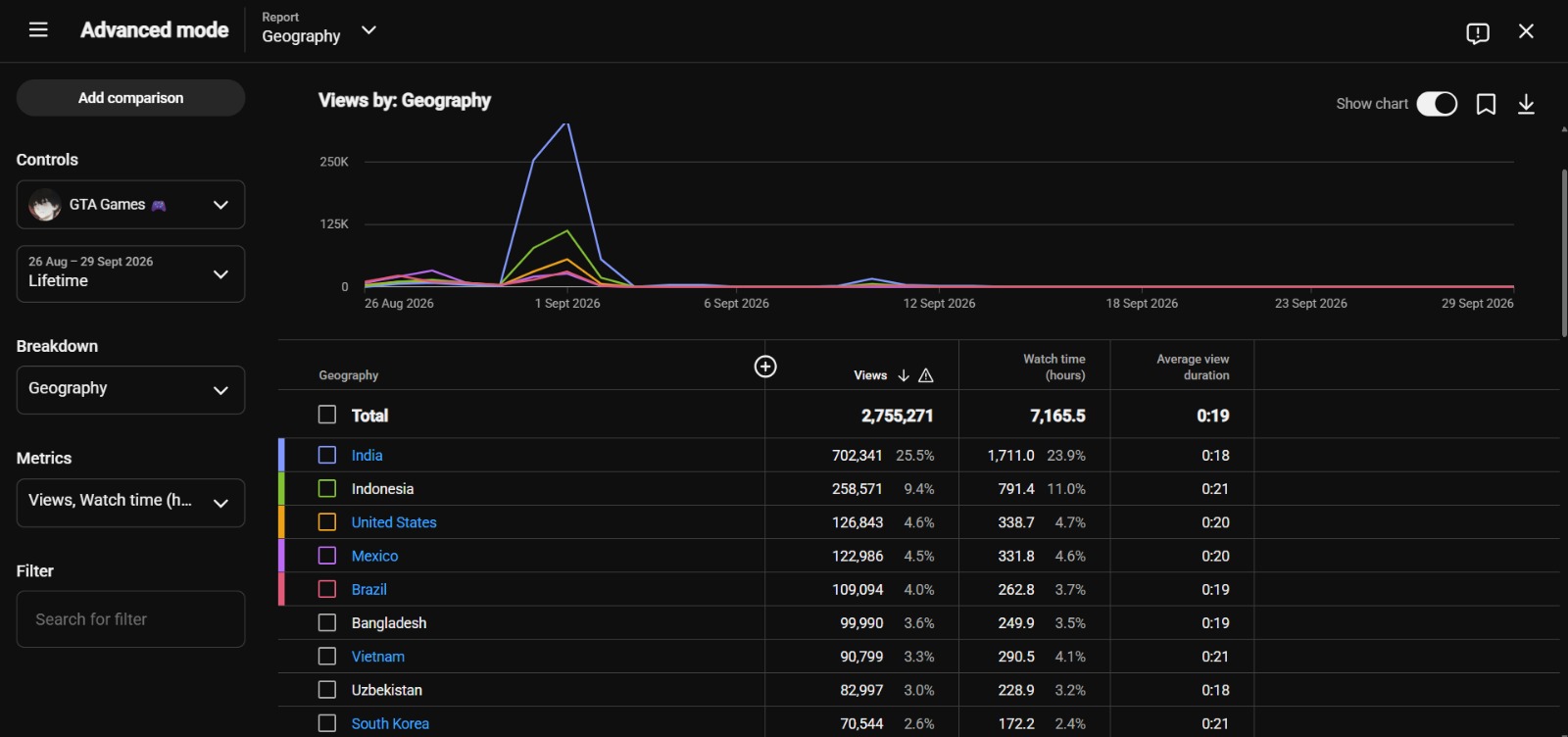Click the Watch time (hours) column header
Image resolution: width=1568 pixels, height=737 pixels.
[1054, 368]
